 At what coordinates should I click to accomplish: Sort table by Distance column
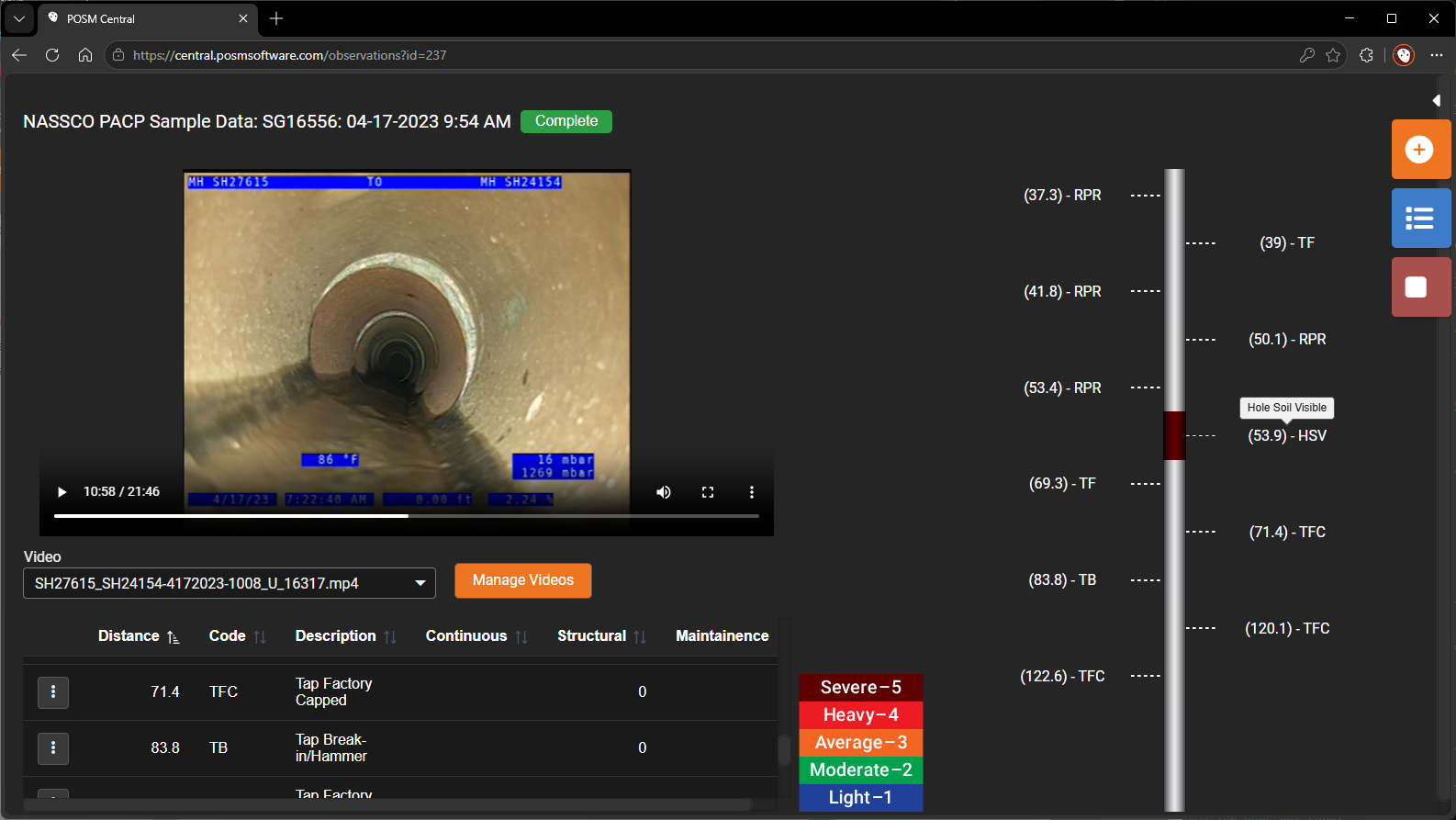point(139,636)
